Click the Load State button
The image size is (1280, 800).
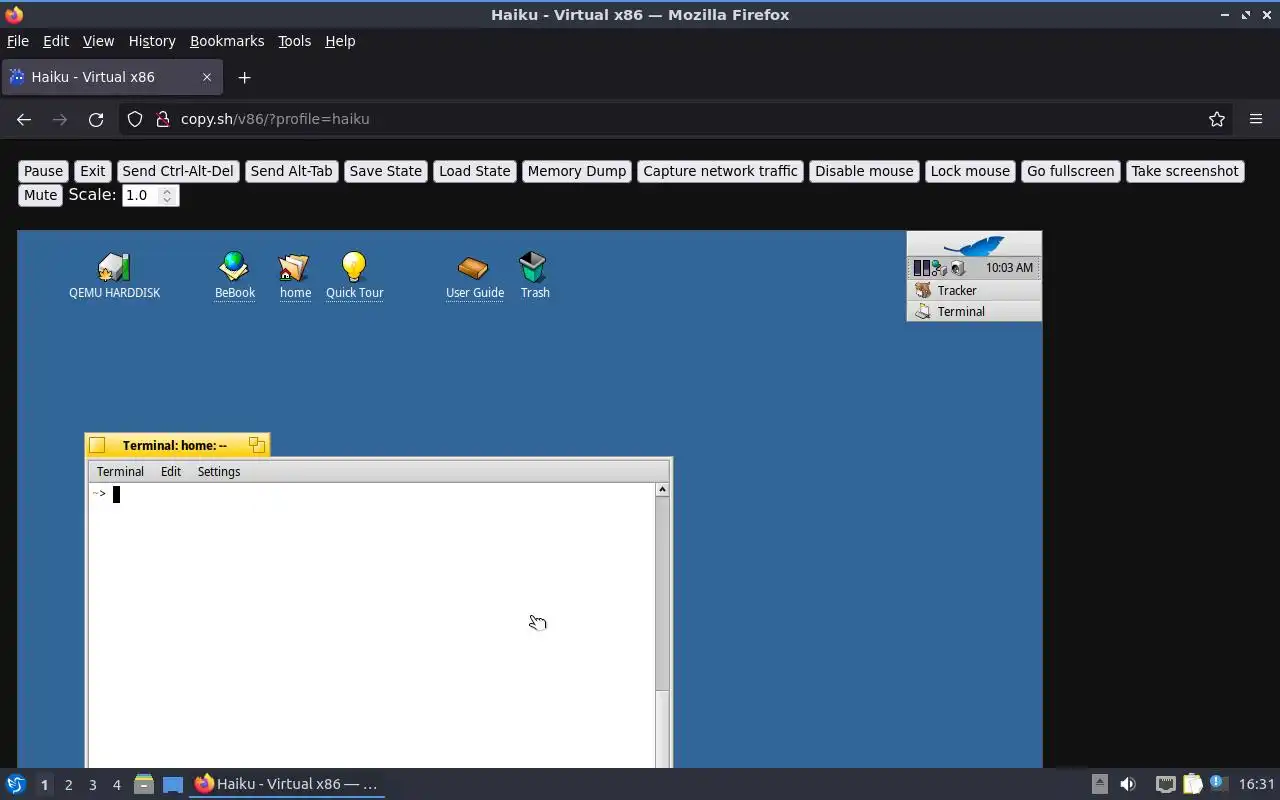(474, 171)
